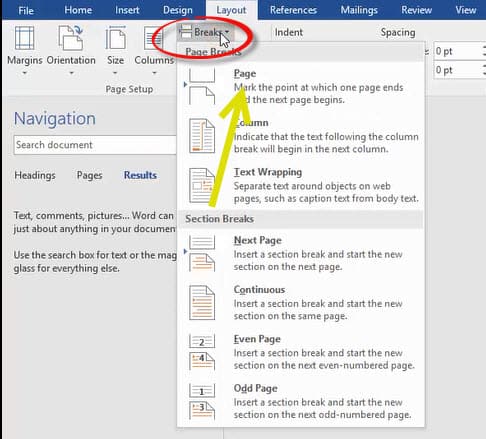Select the Size paper icon

(x=115, y=38)
